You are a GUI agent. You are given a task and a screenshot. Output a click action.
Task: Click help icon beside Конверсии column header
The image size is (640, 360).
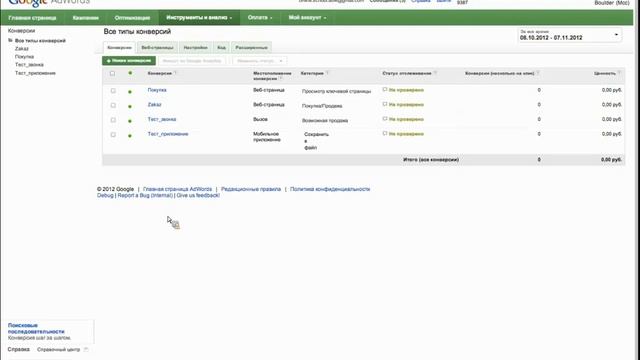176,73
